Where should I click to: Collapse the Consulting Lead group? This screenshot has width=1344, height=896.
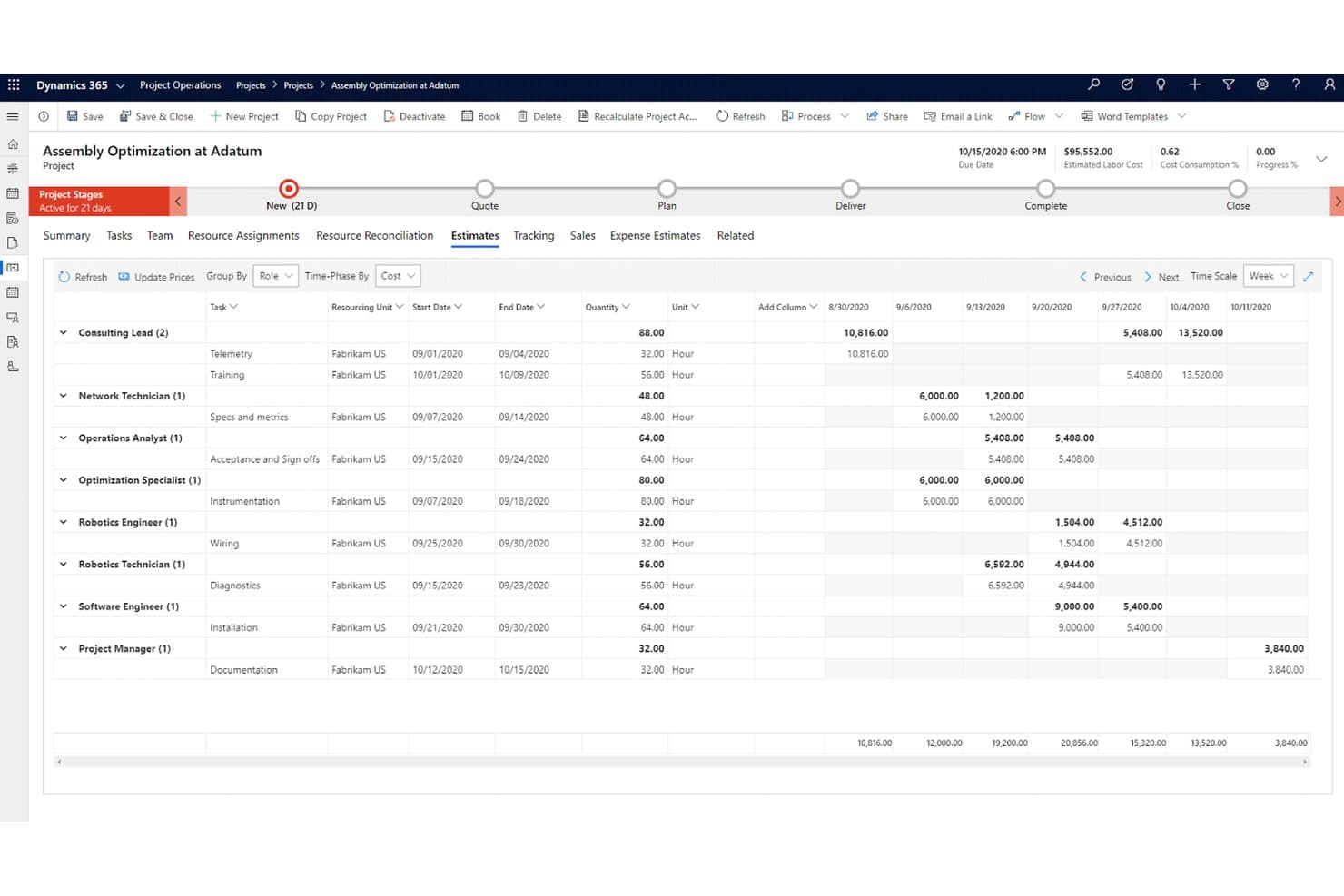(x=64, y=333)
